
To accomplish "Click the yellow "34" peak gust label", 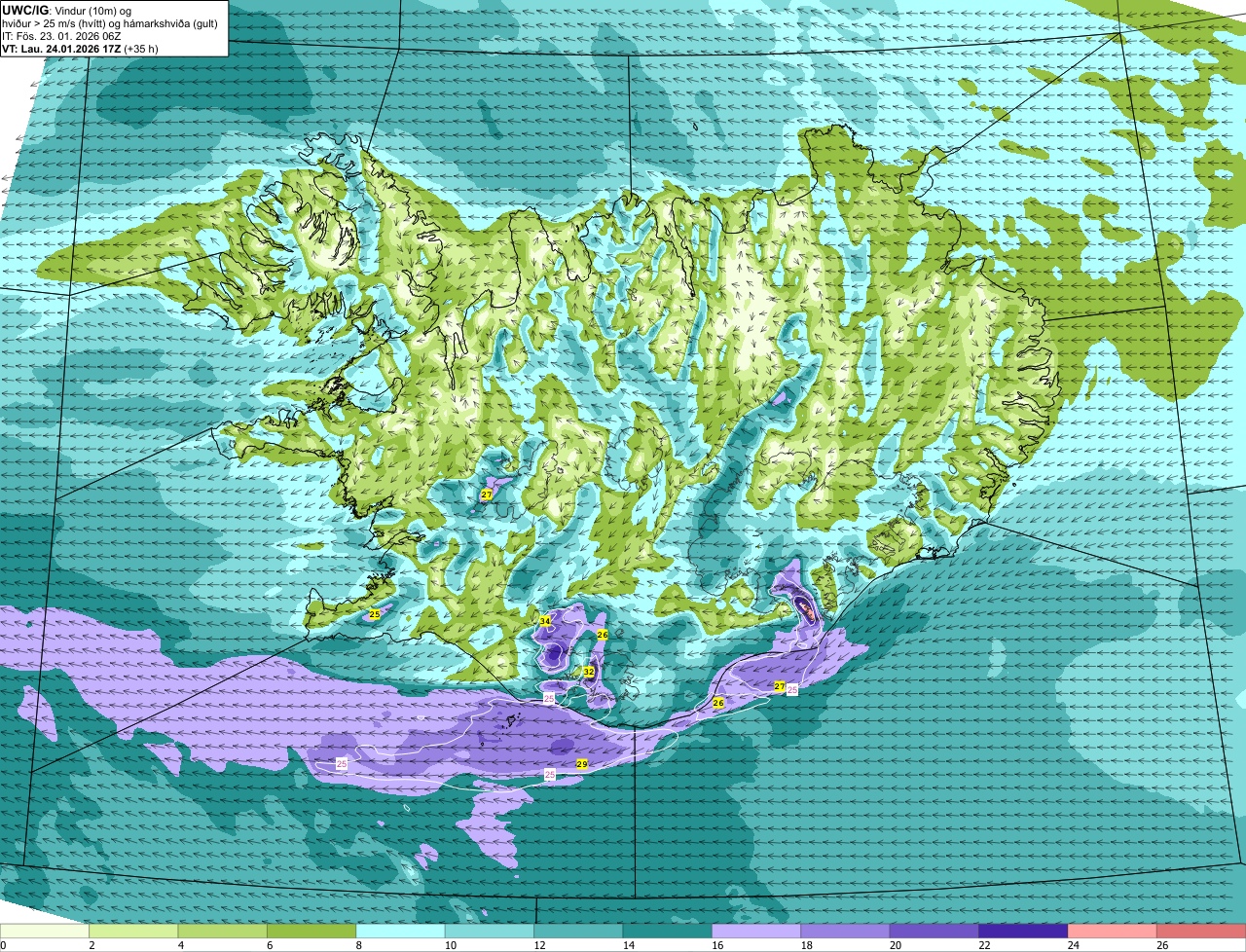I will click(545, 620).
